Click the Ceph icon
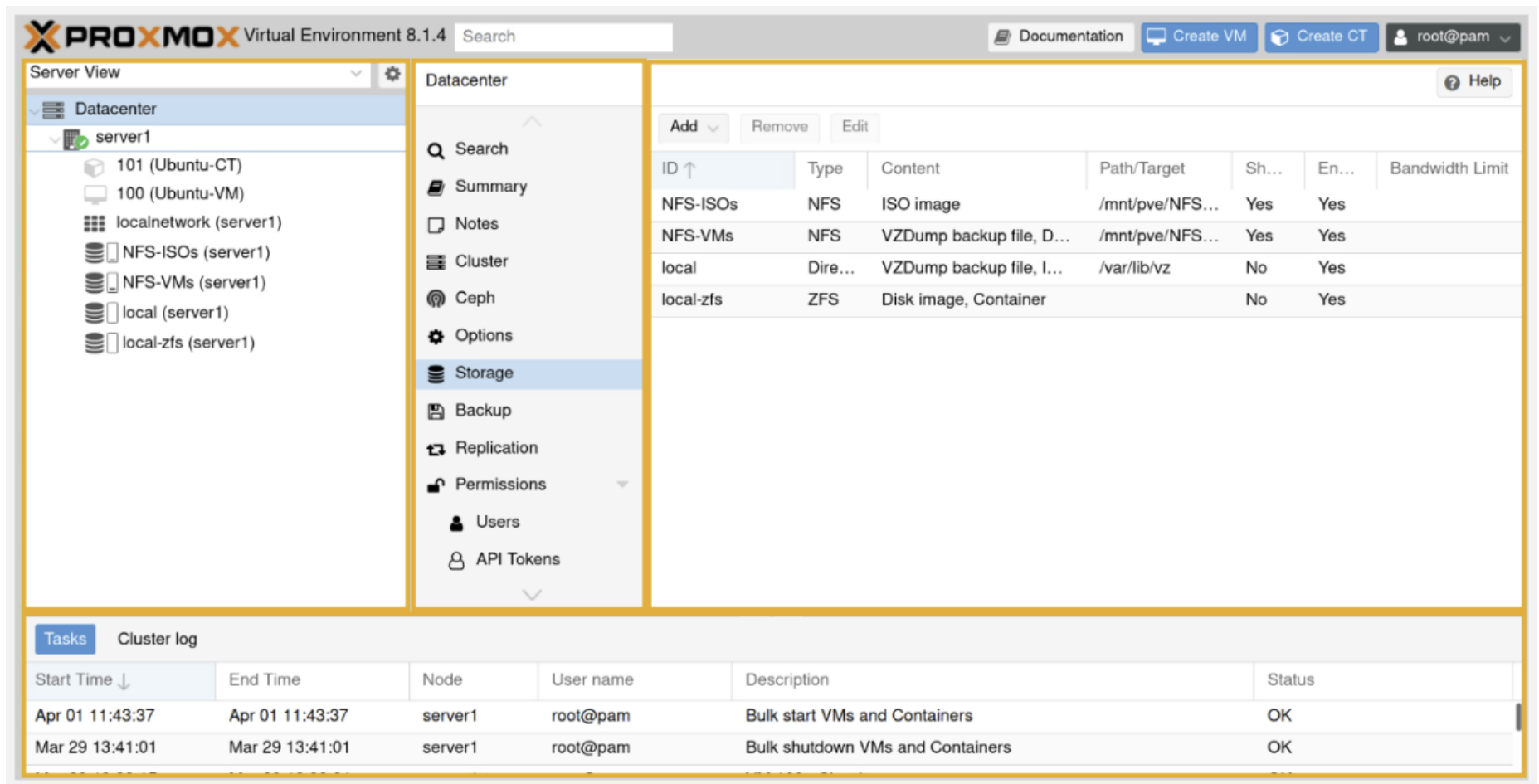 click(436, 299)
